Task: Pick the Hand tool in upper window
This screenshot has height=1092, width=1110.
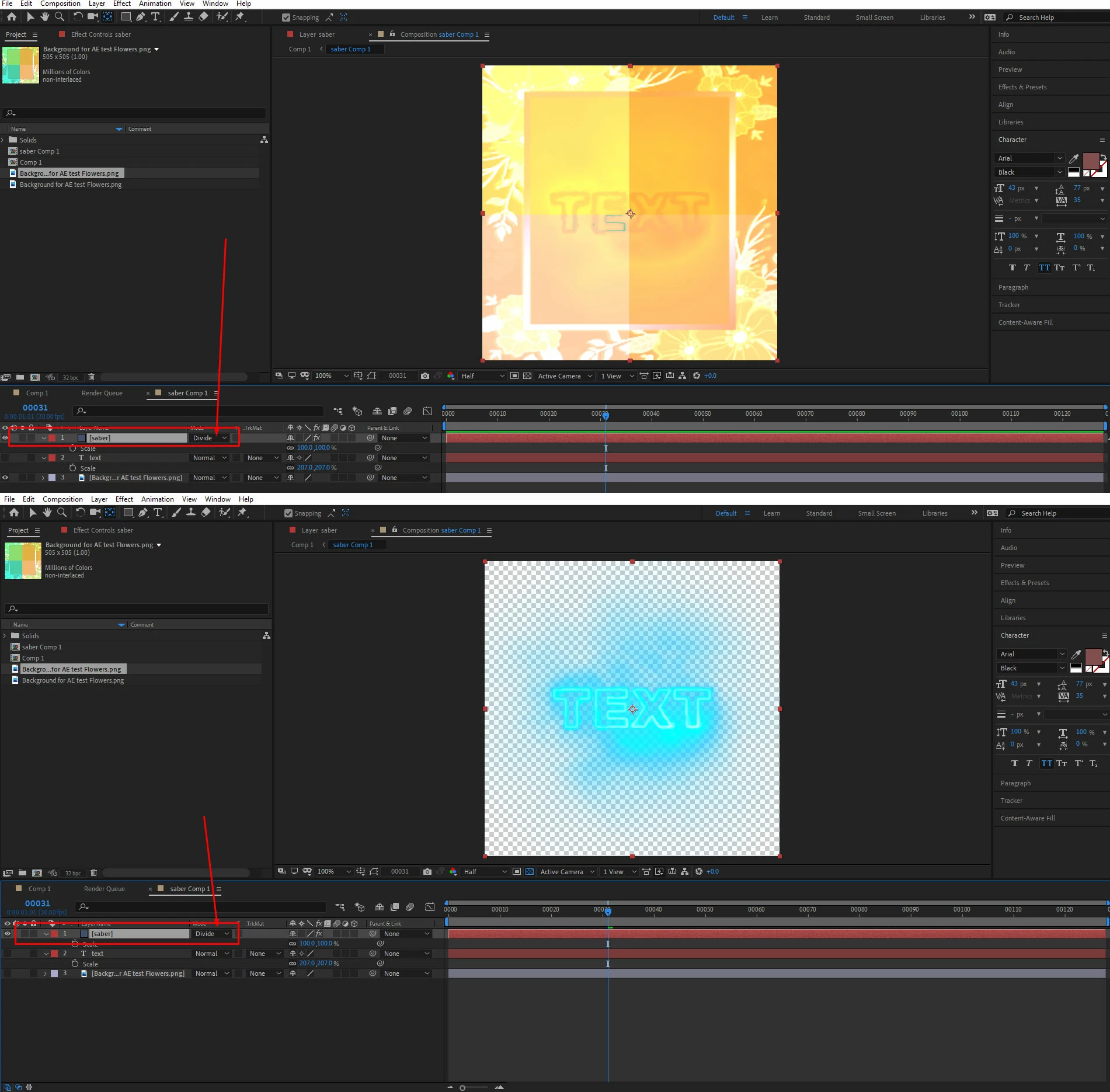Action: coord(44,17)
